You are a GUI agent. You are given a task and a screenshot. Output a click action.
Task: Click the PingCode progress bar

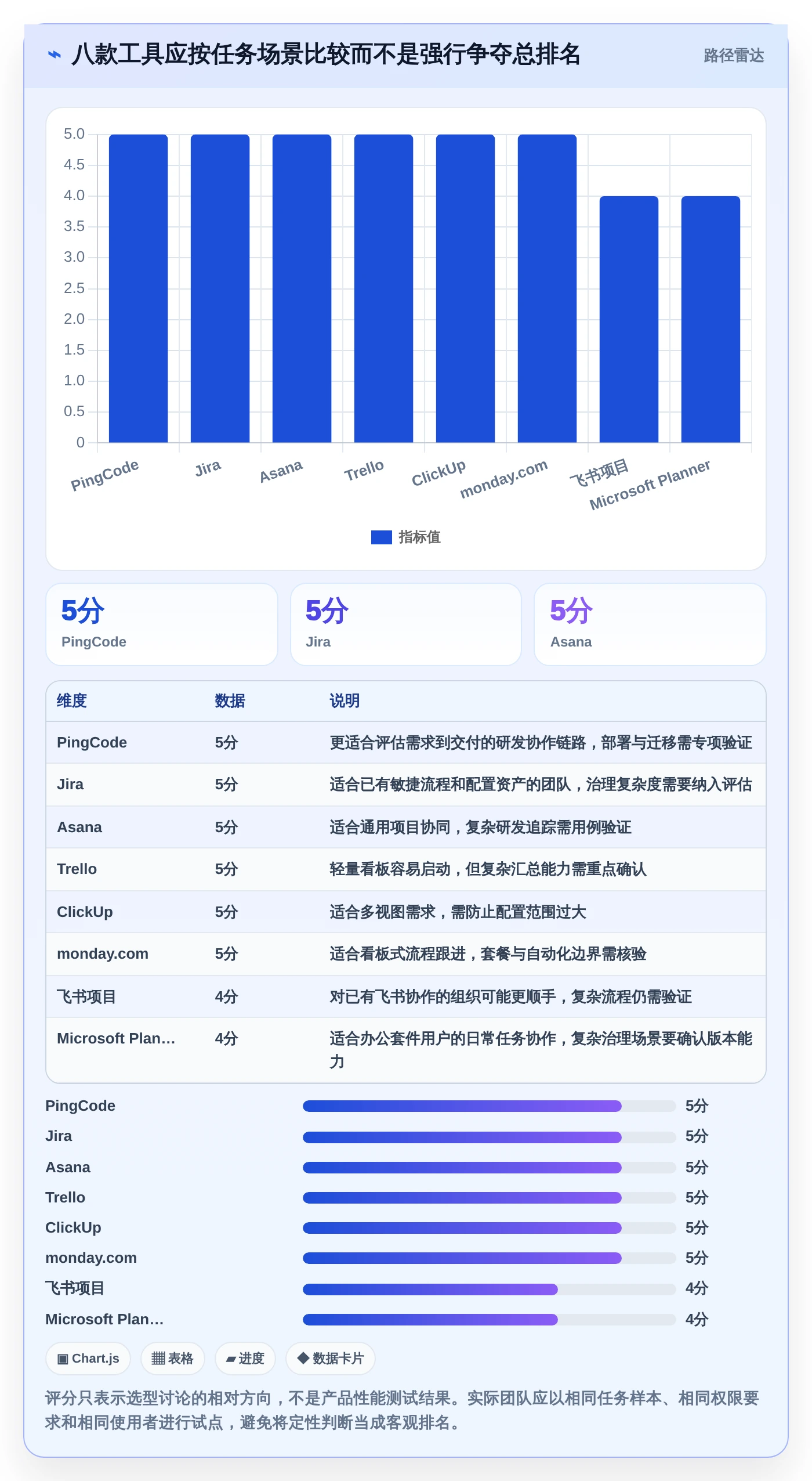pyautogui.click(x=489, y=1106)
